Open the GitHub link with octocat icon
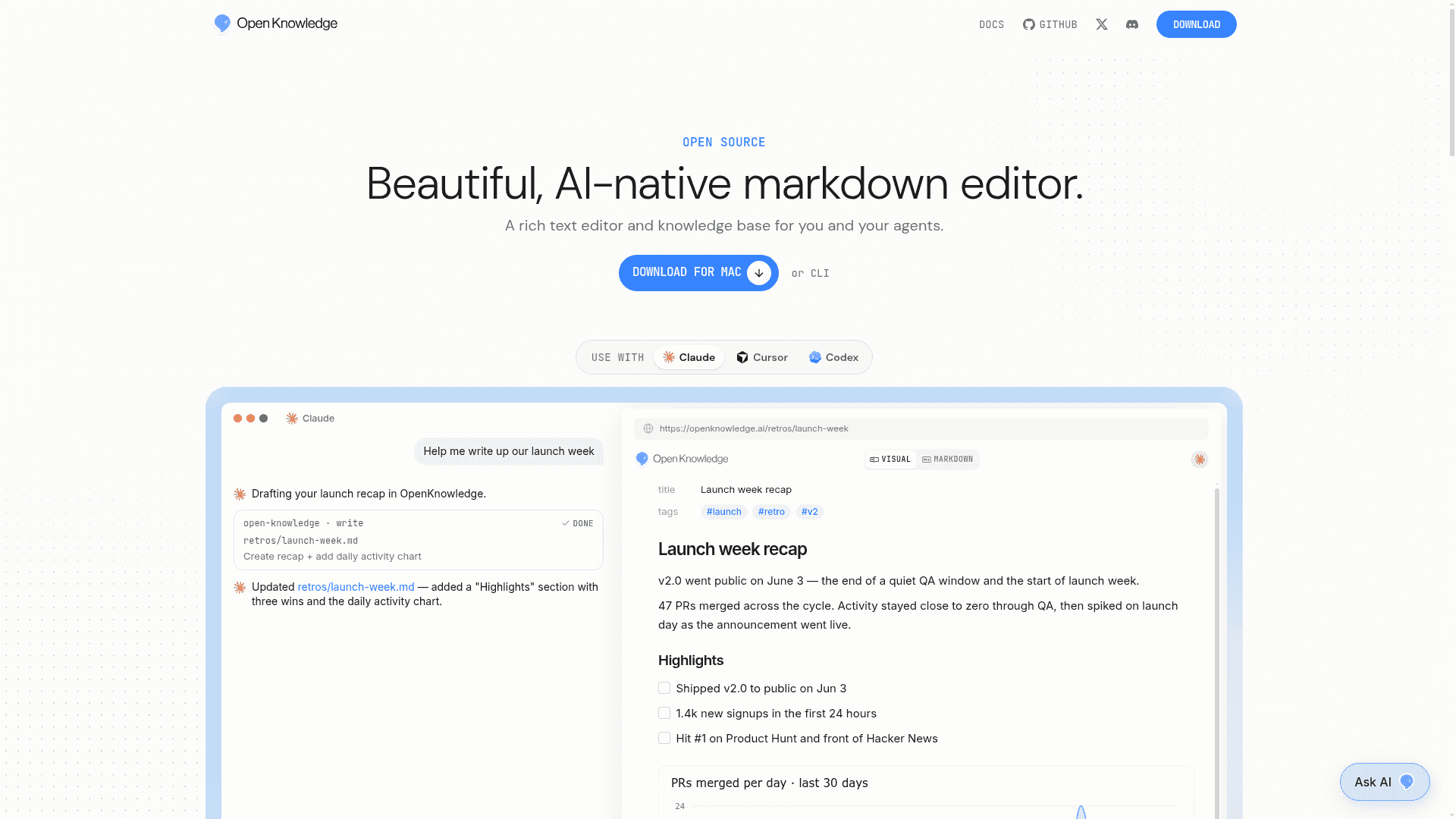 [1050, 24]
